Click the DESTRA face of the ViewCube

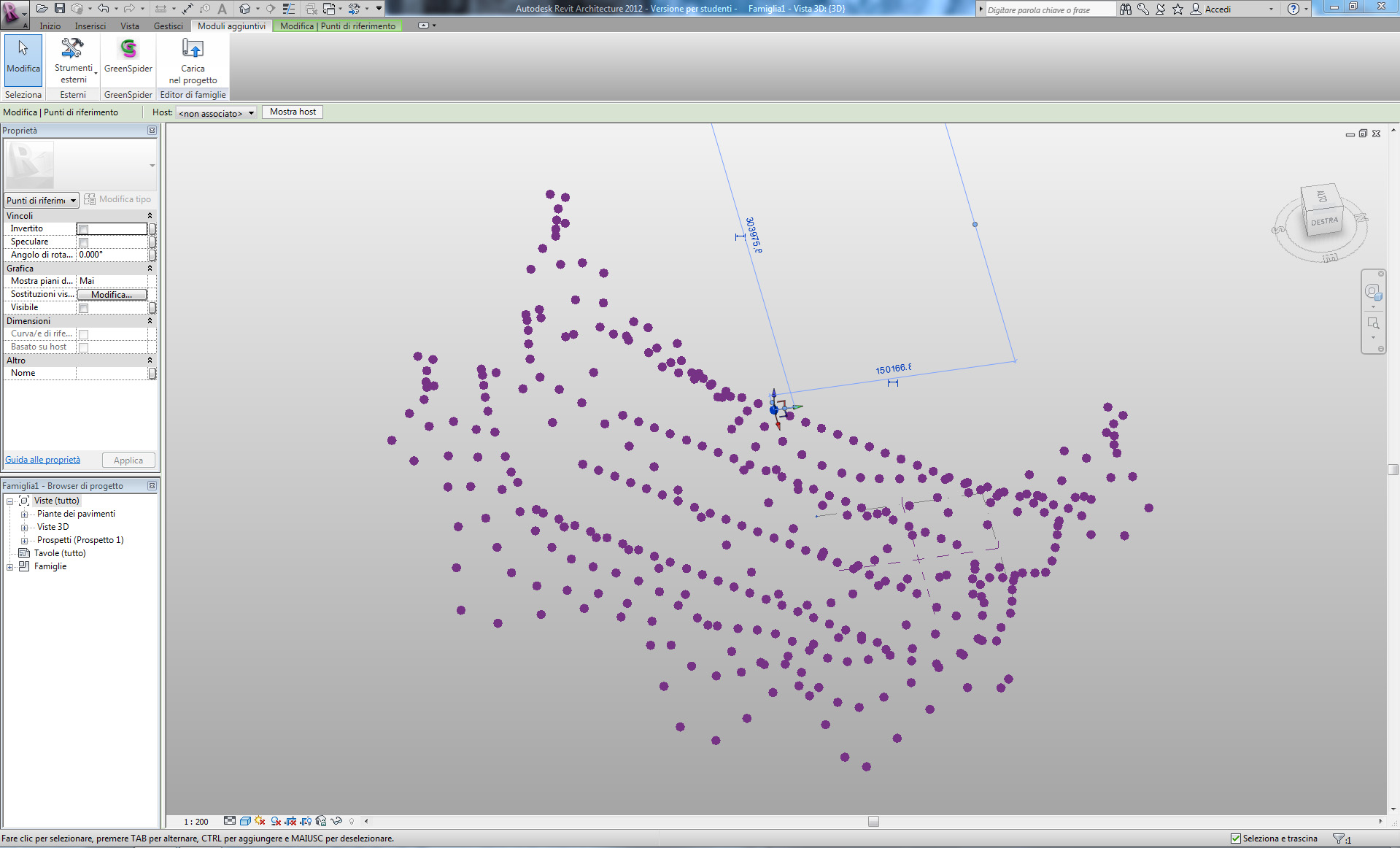coord(1324,221)
